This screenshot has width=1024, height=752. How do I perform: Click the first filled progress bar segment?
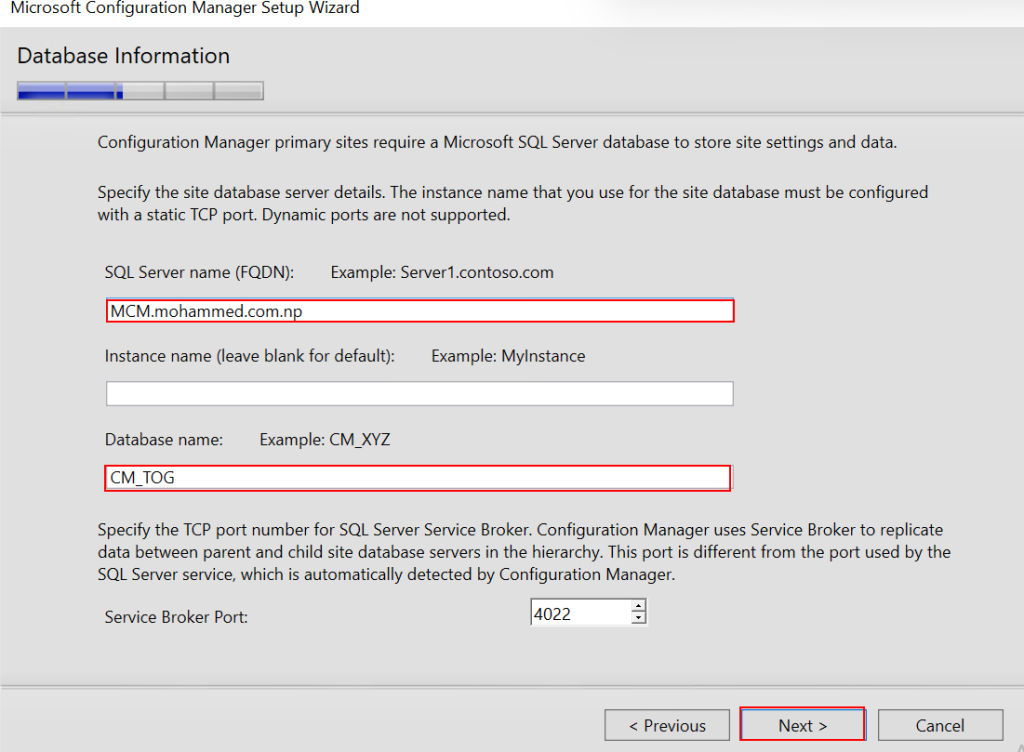click(x=41, y=92)
